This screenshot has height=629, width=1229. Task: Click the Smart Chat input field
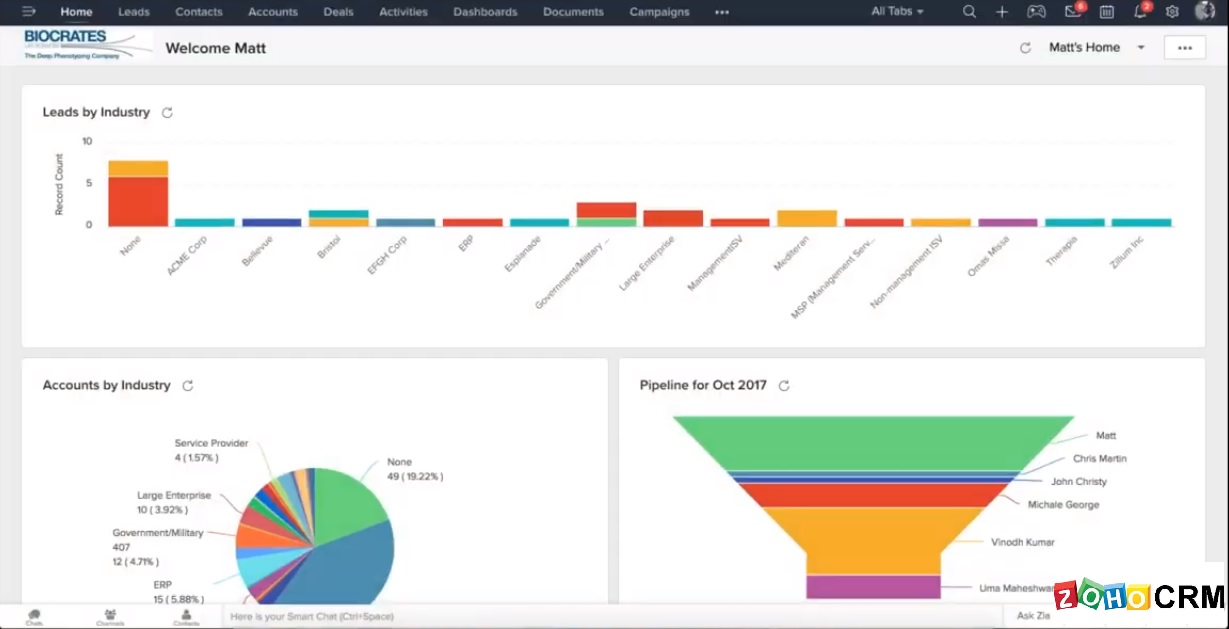pos(400,616)
